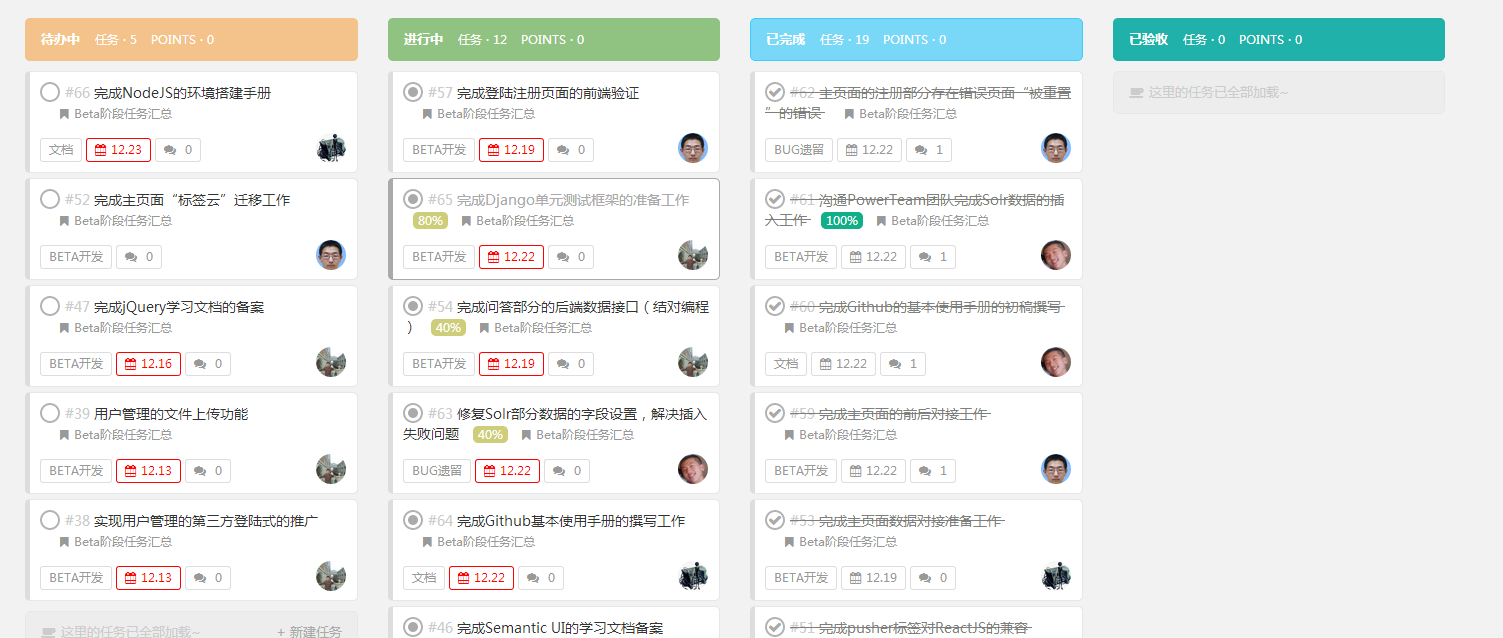Viewport: 1503px width, 638px height.
Task: Mark task #66 NodeJS手册 as complete
Action: coord(50,92)
